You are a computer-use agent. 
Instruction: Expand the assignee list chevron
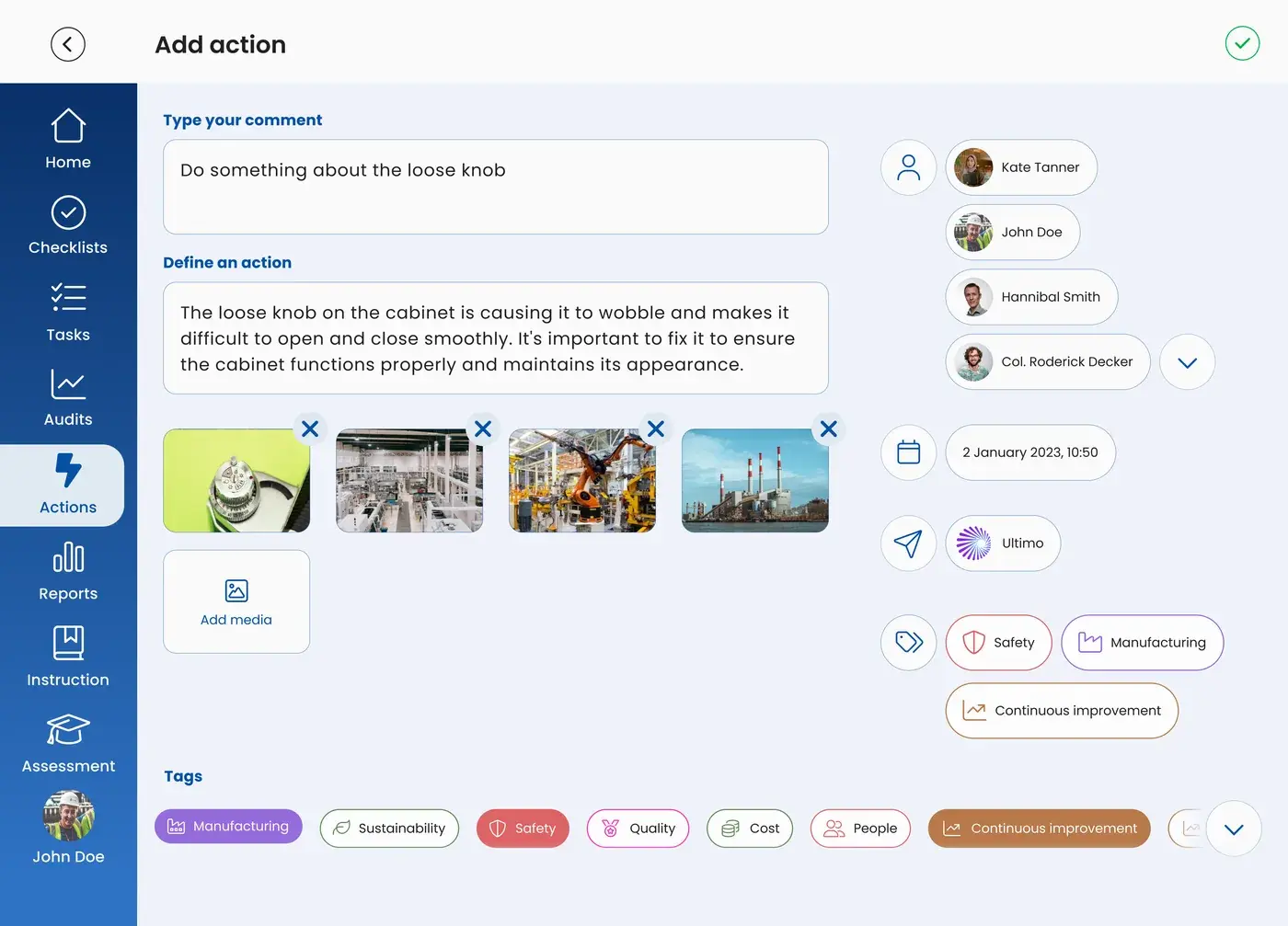(1187, 362)
